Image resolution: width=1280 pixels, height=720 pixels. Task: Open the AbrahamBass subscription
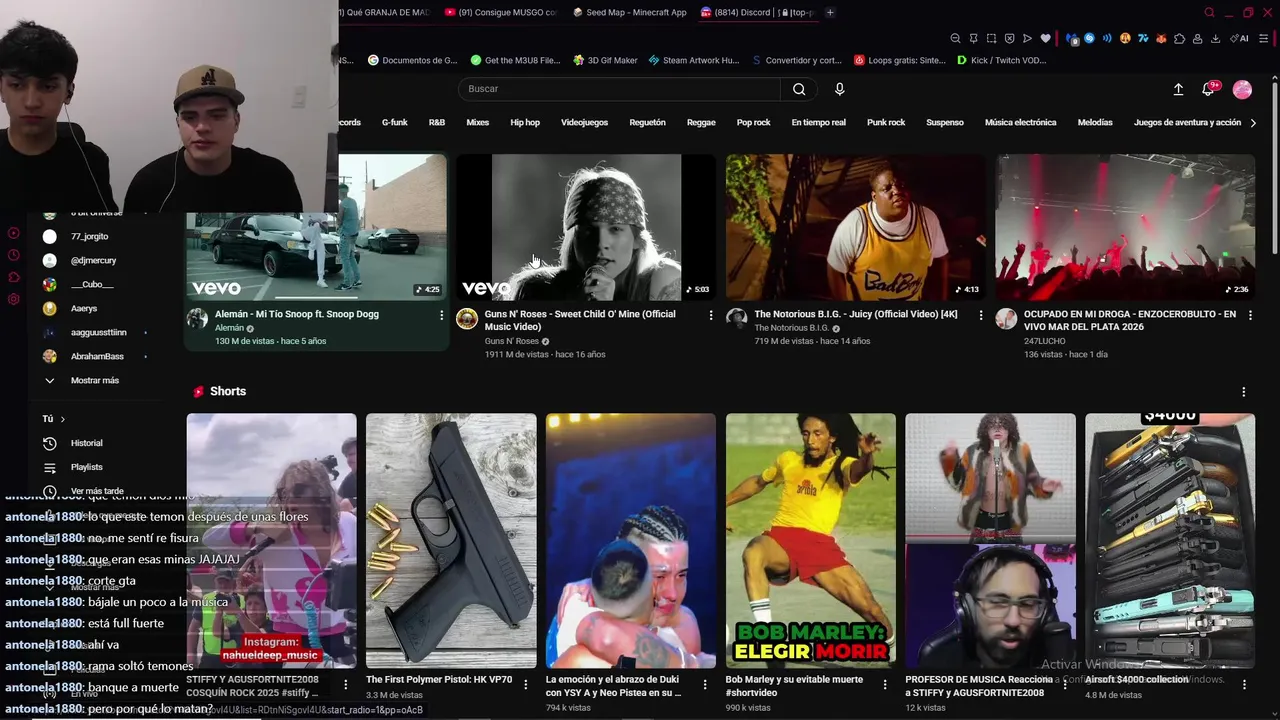tap(97, 356)
